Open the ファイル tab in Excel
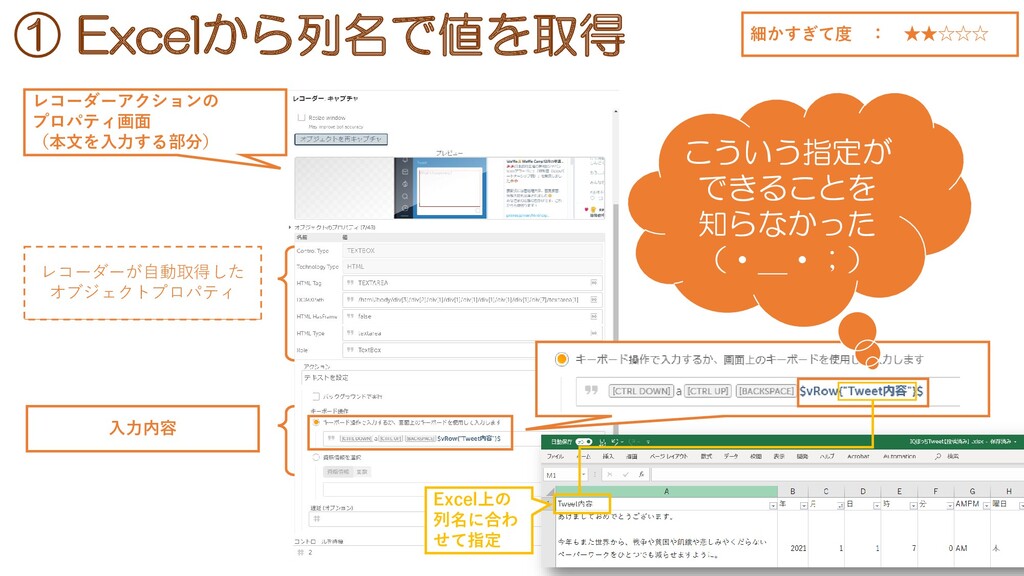Viewport: 1024px width, 576px height. coord(555,456)
